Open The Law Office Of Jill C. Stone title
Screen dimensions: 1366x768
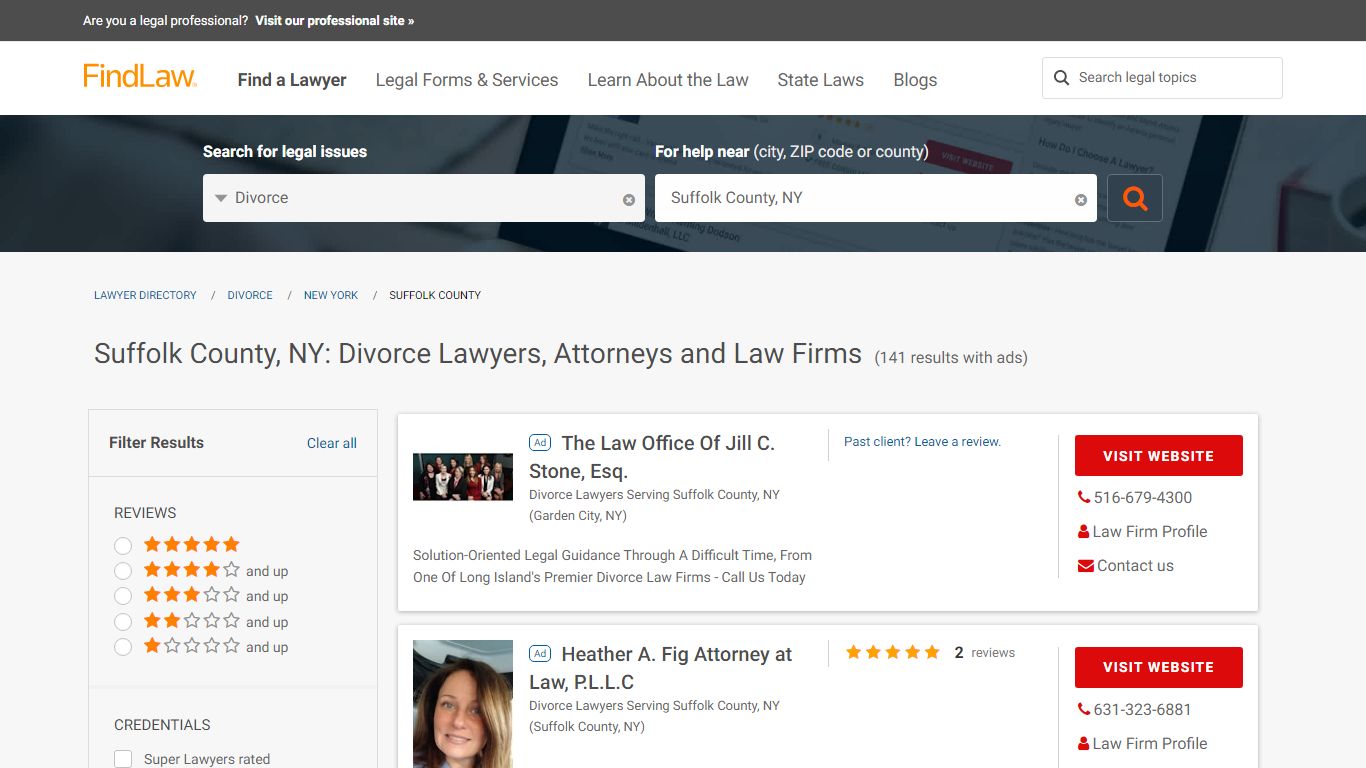652,457
